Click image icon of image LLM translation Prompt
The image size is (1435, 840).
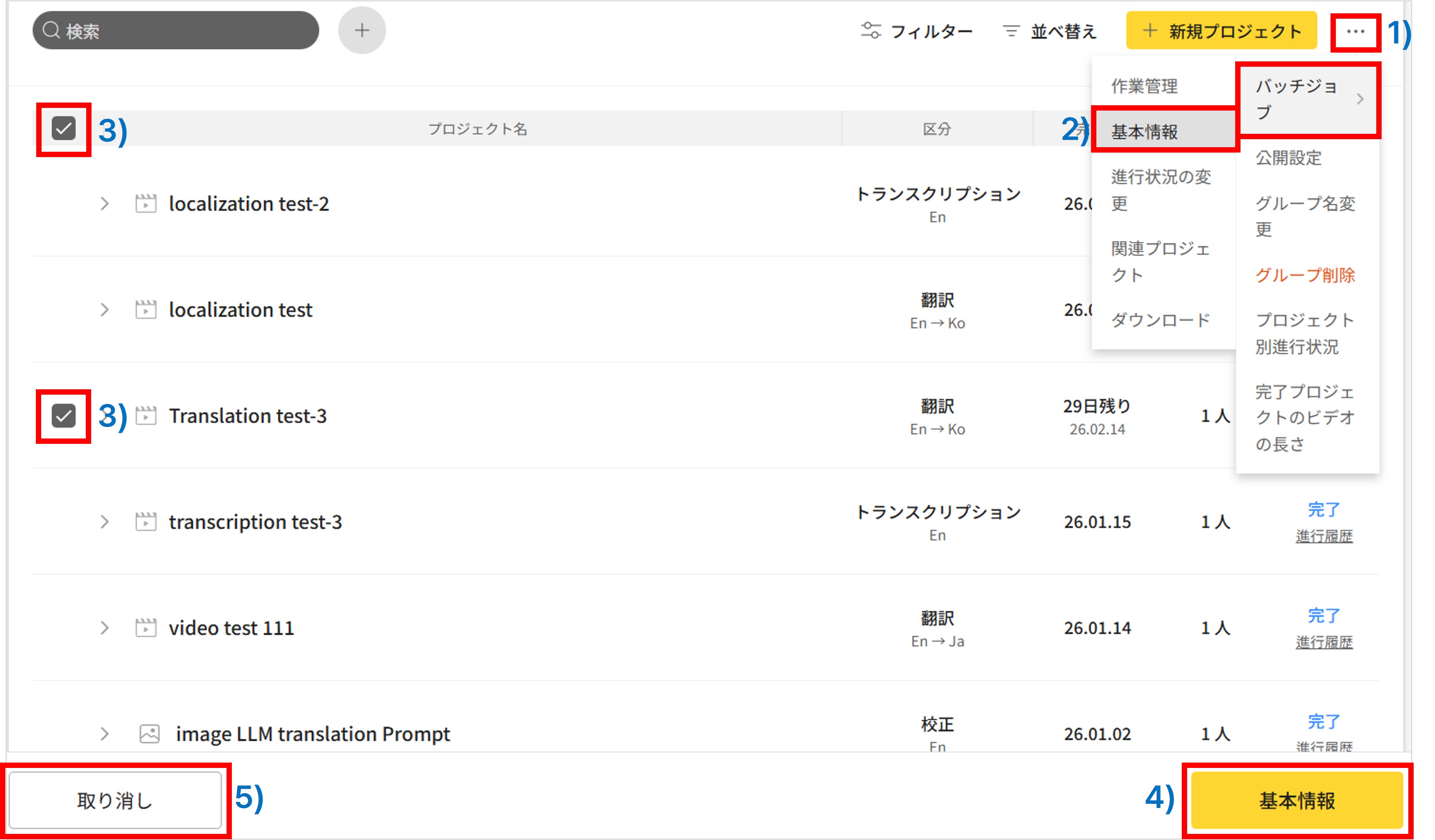click(149, 734)
